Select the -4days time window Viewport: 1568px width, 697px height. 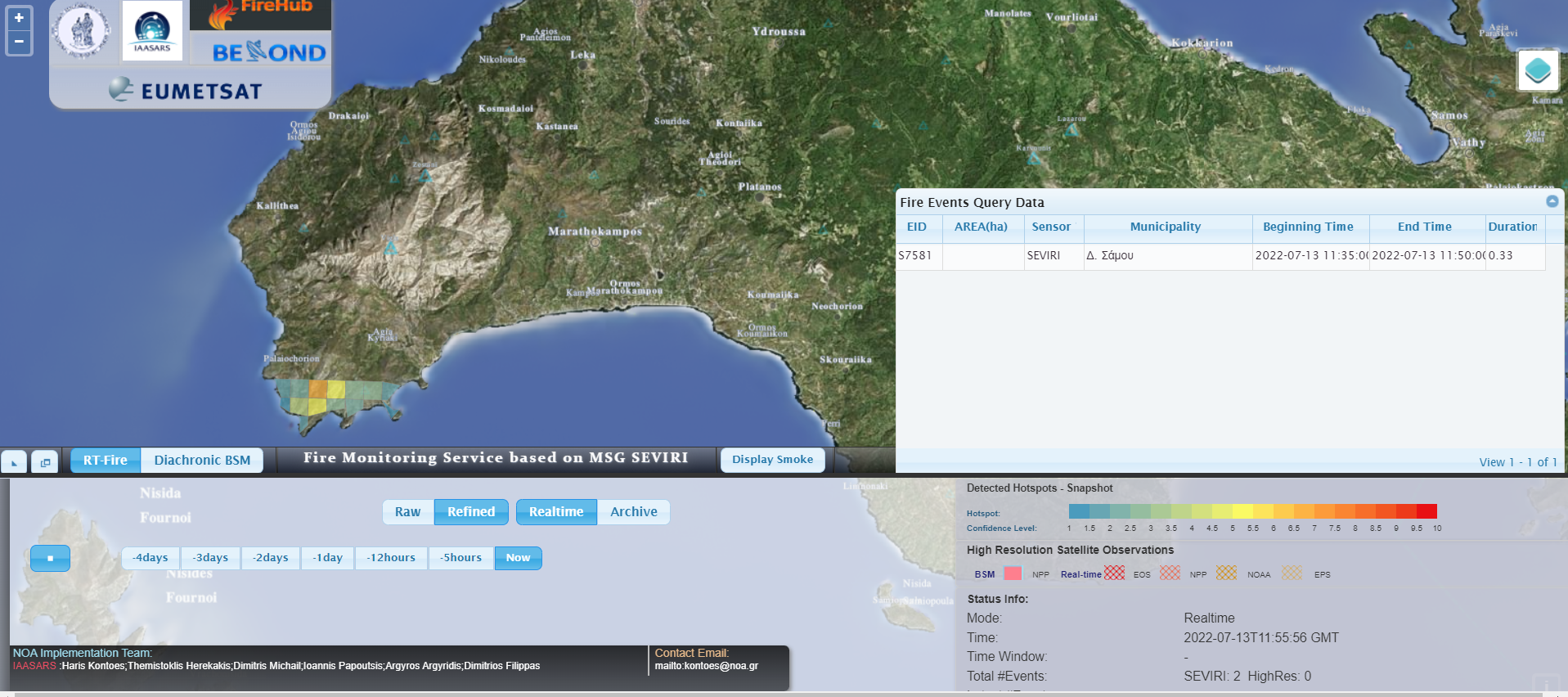(x=151, y=558)
